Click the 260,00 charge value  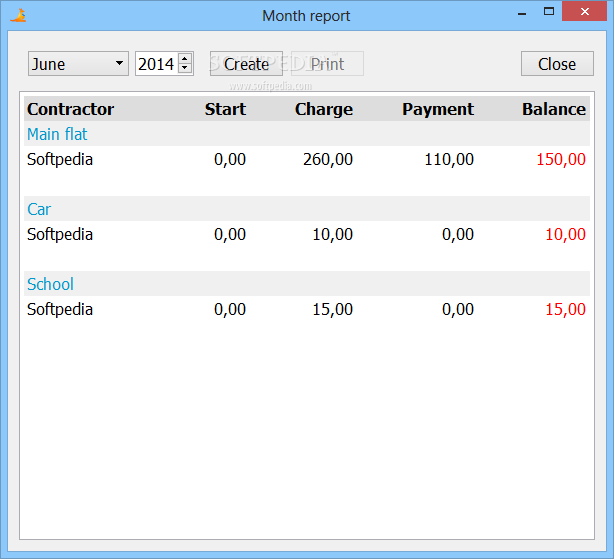click(x=328, y=159)
